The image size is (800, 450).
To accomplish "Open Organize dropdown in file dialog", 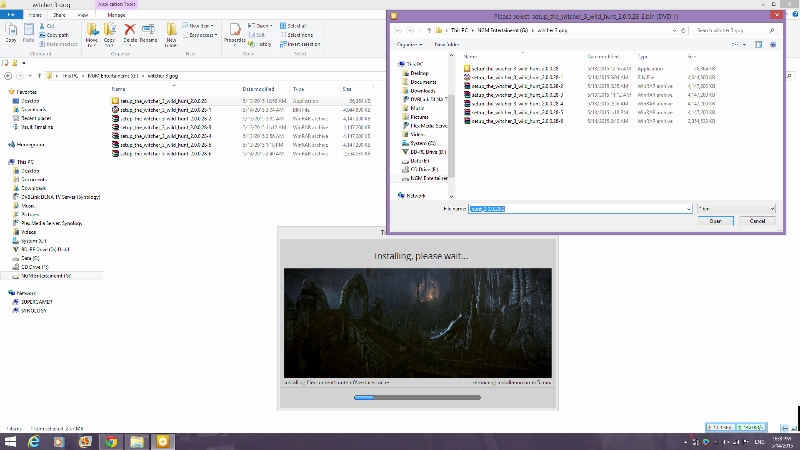I will pyautogui.click(x=409, y=45).
